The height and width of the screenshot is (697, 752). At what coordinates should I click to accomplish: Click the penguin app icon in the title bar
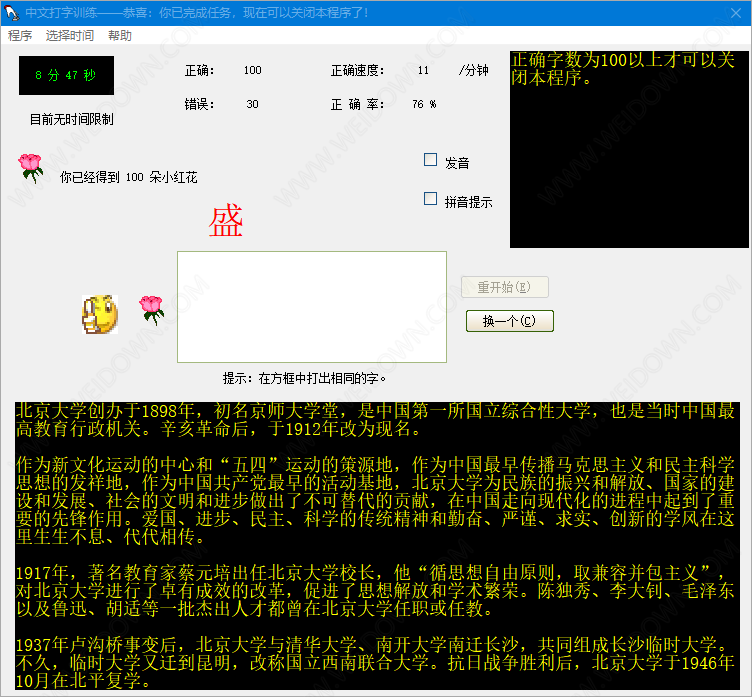[x=12, y=12]
